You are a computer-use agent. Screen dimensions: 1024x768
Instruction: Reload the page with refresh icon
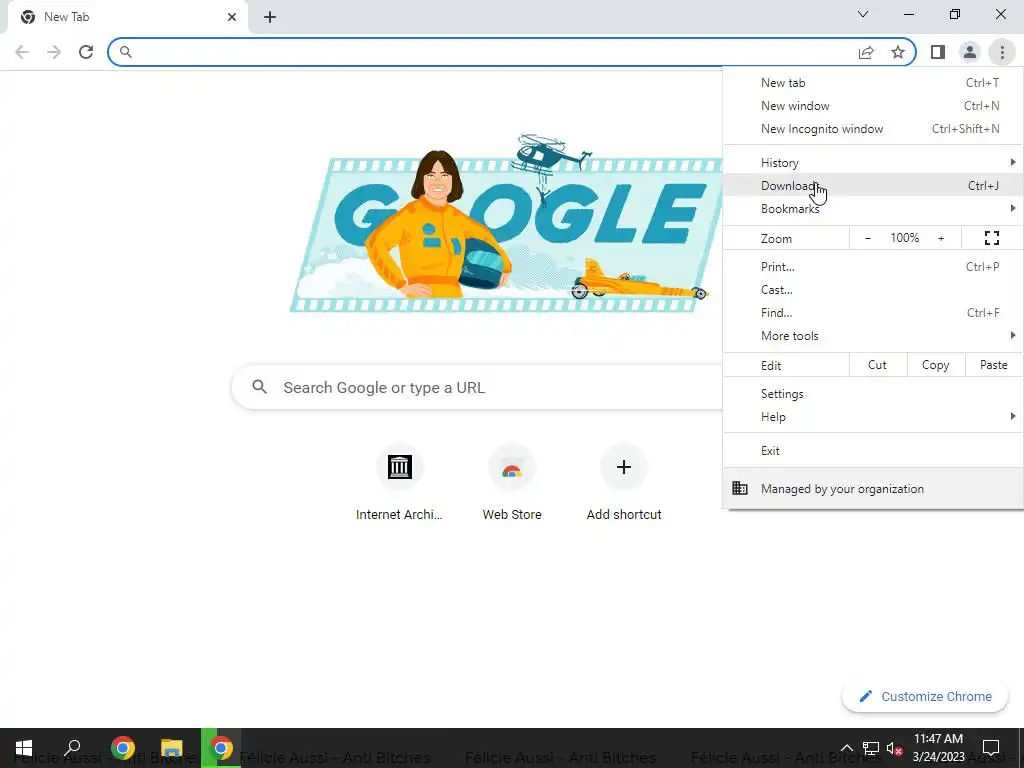tap(86, 52)
